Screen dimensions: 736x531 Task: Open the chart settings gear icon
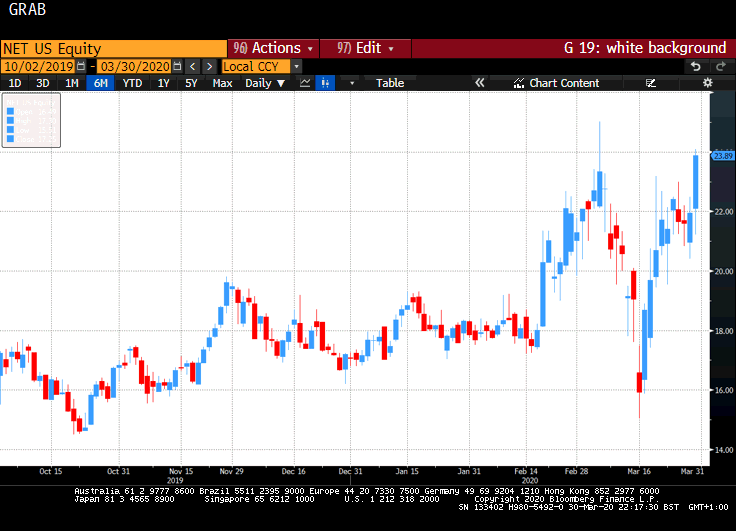point(708,83)
